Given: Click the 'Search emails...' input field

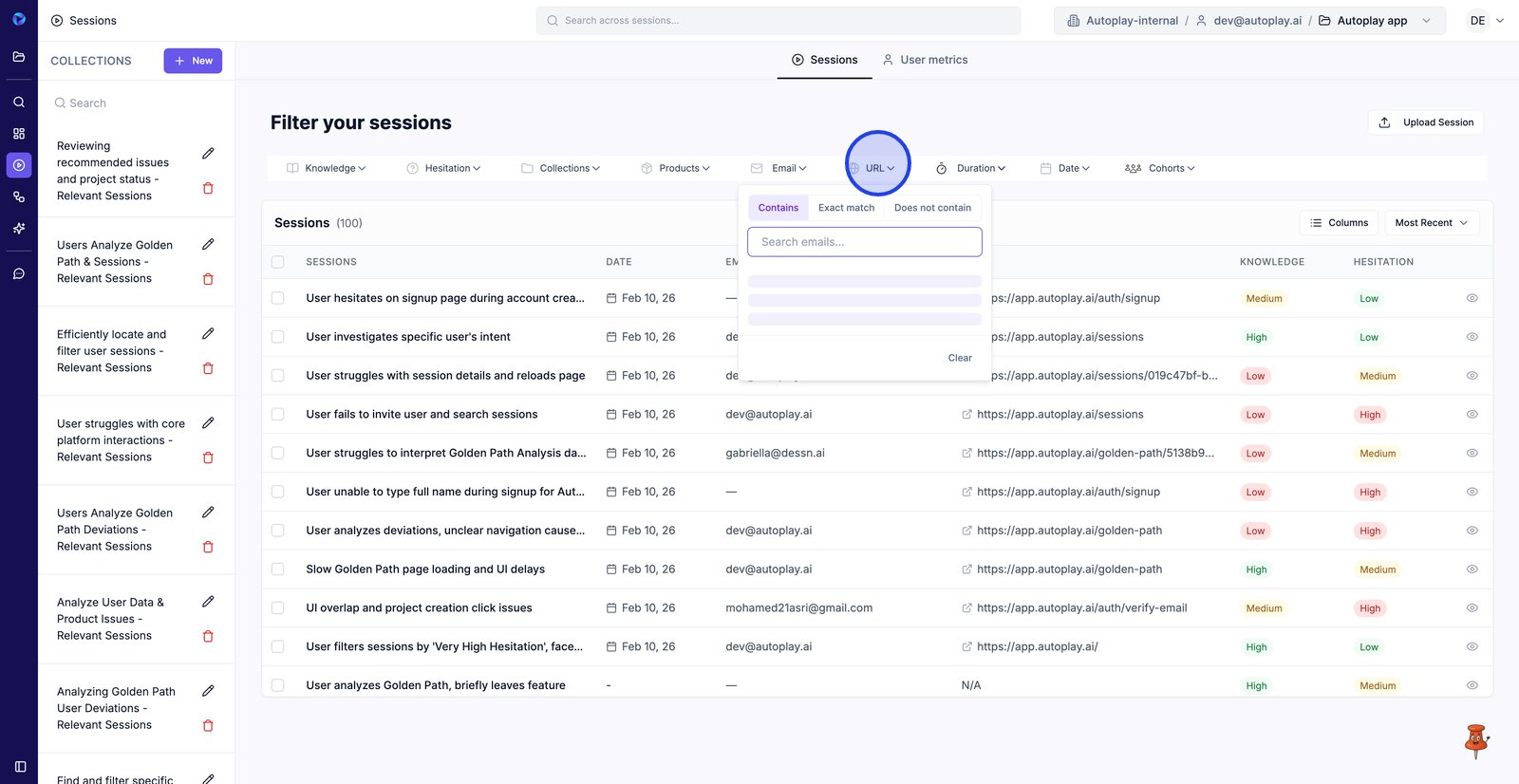Looking at the screenshot, I should click(x=864, y=242).
